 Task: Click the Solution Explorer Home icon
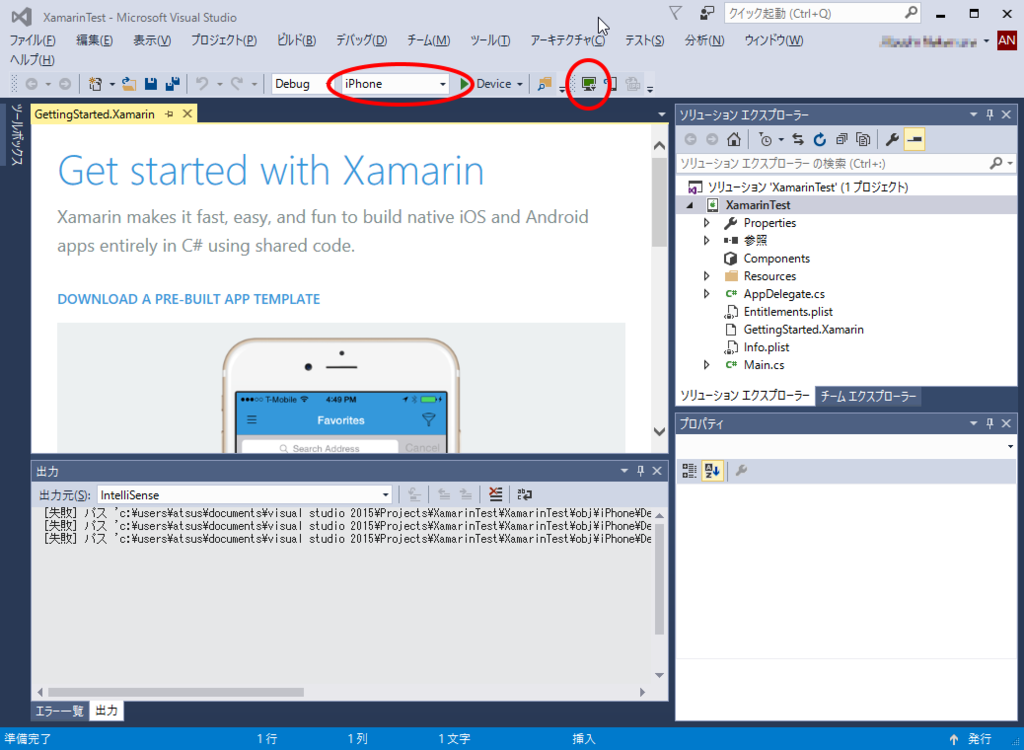734,139
